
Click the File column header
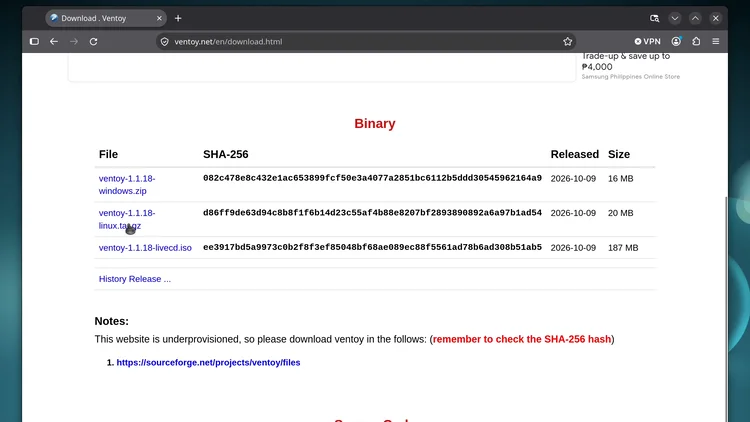[x=108, y=154]
